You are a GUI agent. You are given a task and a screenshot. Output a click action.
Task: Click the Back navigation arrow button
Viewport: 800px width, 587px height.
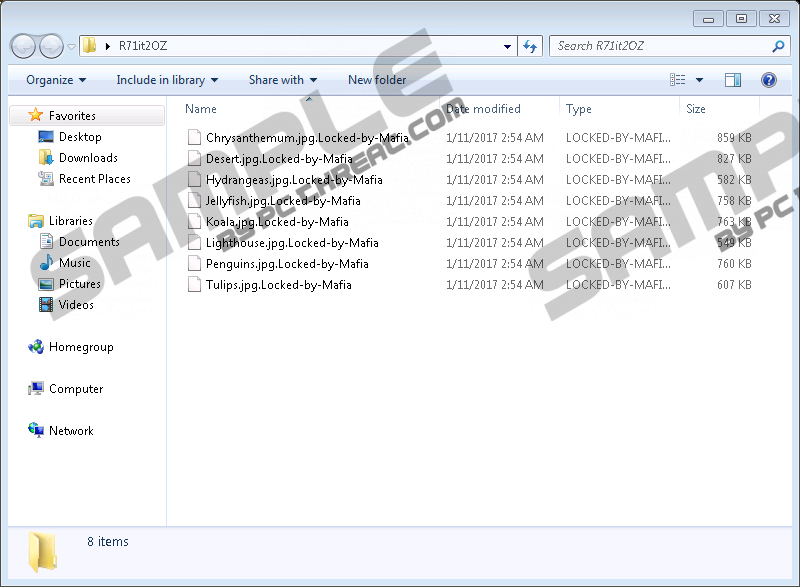point(24,46)
